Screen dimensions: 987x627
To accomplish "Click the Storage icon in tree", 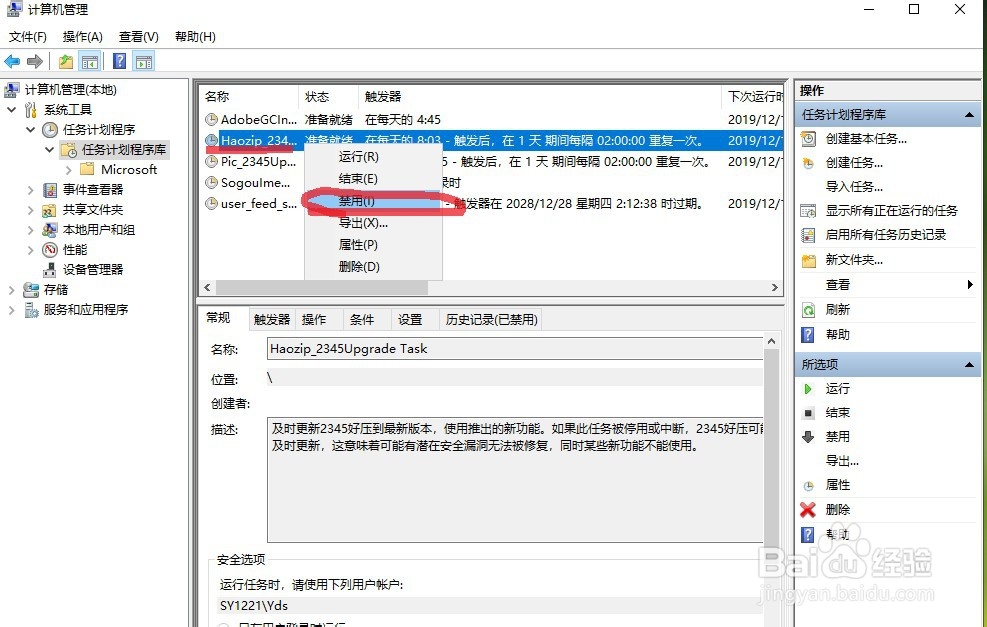I will 31,290.
